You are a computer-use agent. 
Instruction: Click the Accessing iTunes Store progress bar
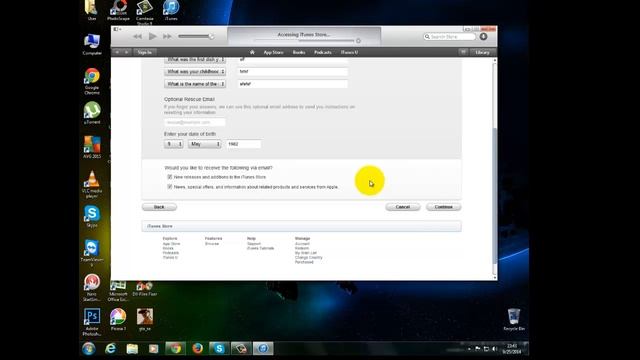304,40
